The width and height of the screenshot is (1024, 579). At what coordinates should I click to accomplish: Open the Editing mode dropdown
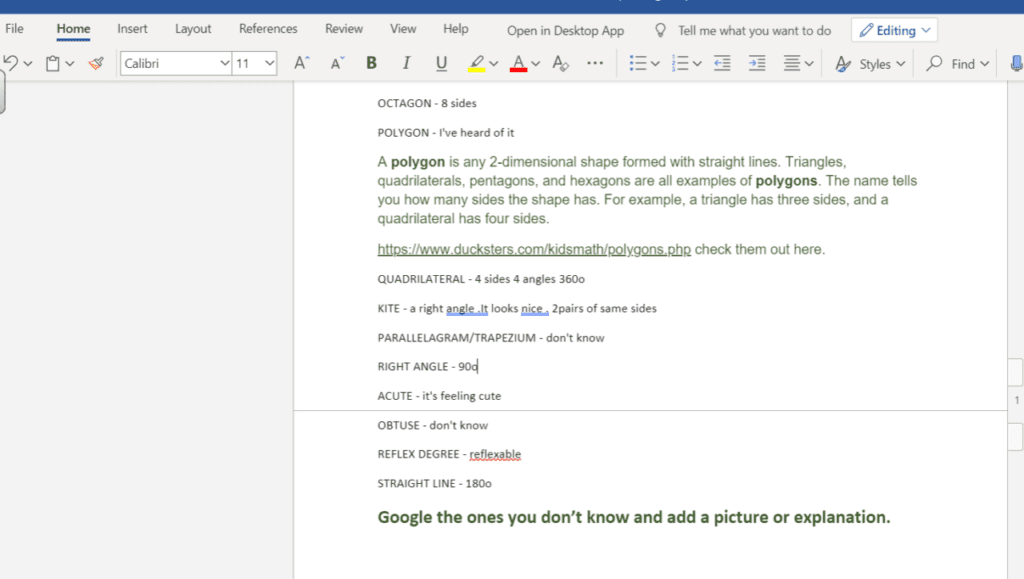tap(894, 31)
